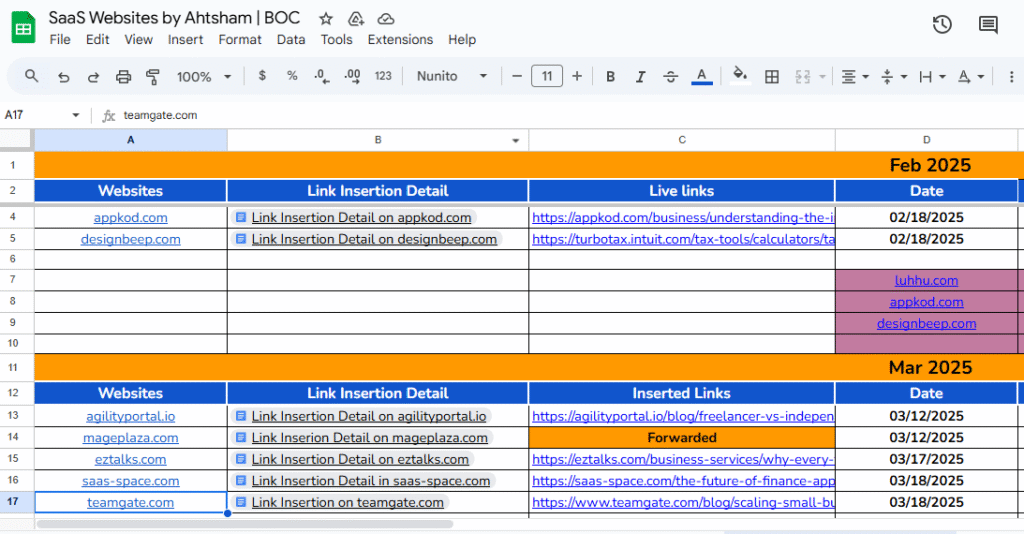This screenshot has width=1024, height=534.
Task: Open the comments panel icon
Action: (988, 25)
